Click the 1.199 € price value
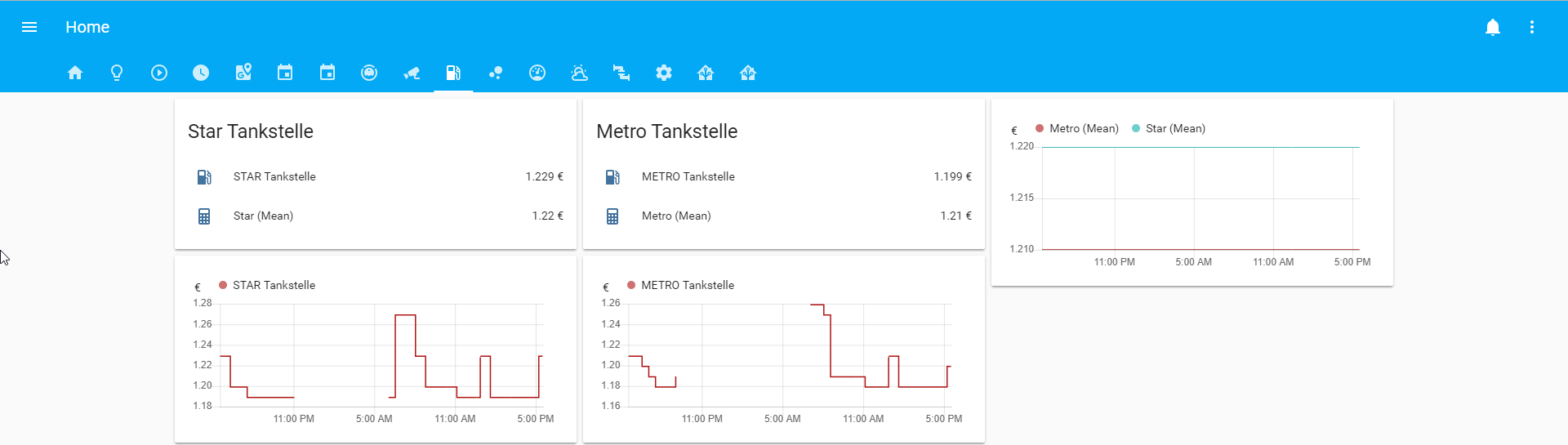The width and height of the screenshot is (1568, 445). click(953, 176)
